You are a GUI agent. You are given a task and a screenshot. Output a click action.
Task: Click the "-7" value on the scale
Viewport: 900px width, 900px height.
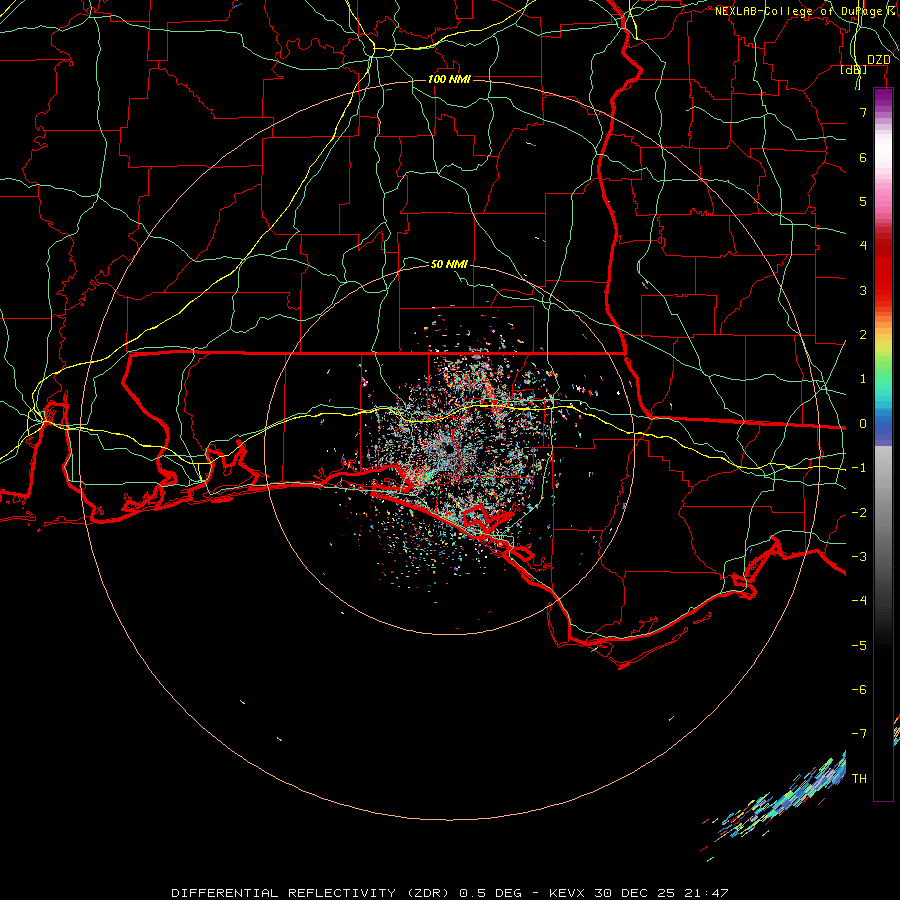coord(859,734)
